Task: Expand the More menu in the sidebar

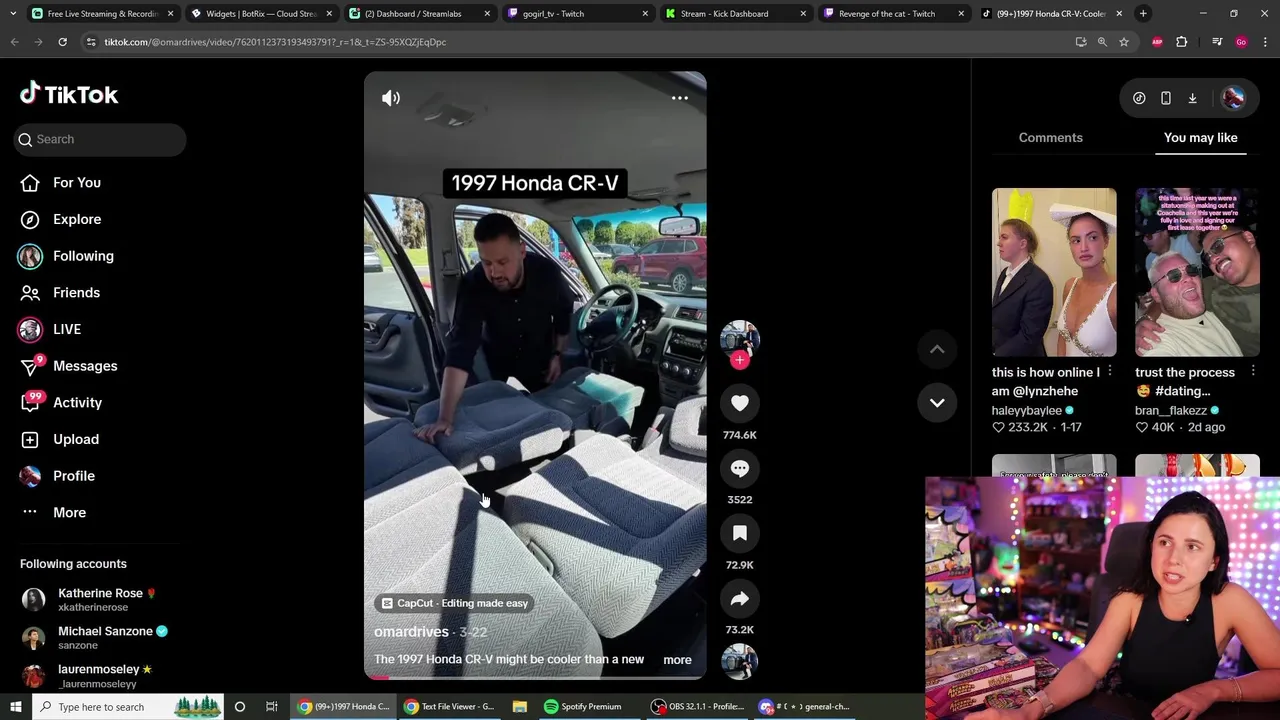Action: 69,512
